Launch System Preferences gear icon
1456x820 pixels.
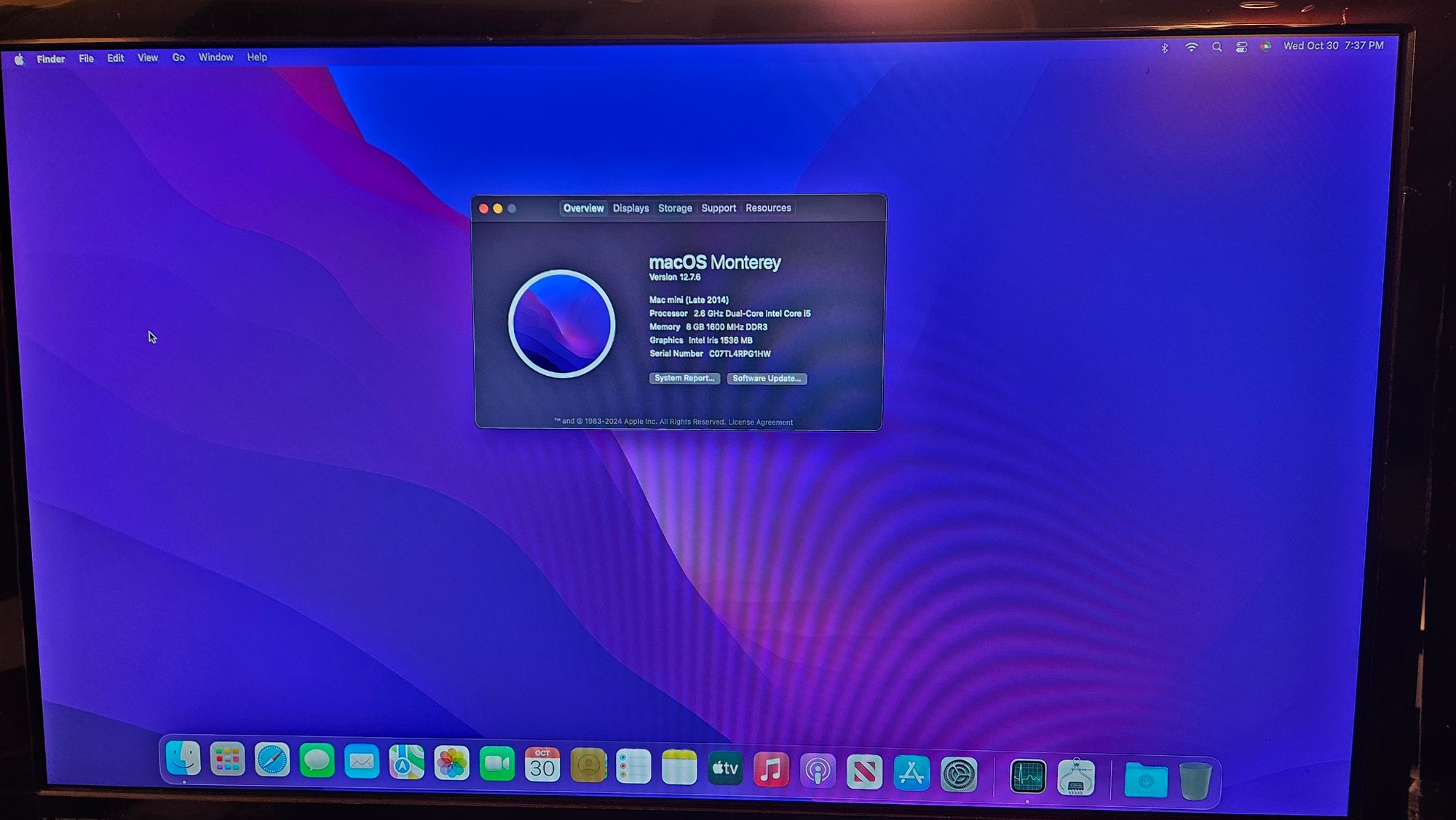pyautogui.click(x=959, y=774)
